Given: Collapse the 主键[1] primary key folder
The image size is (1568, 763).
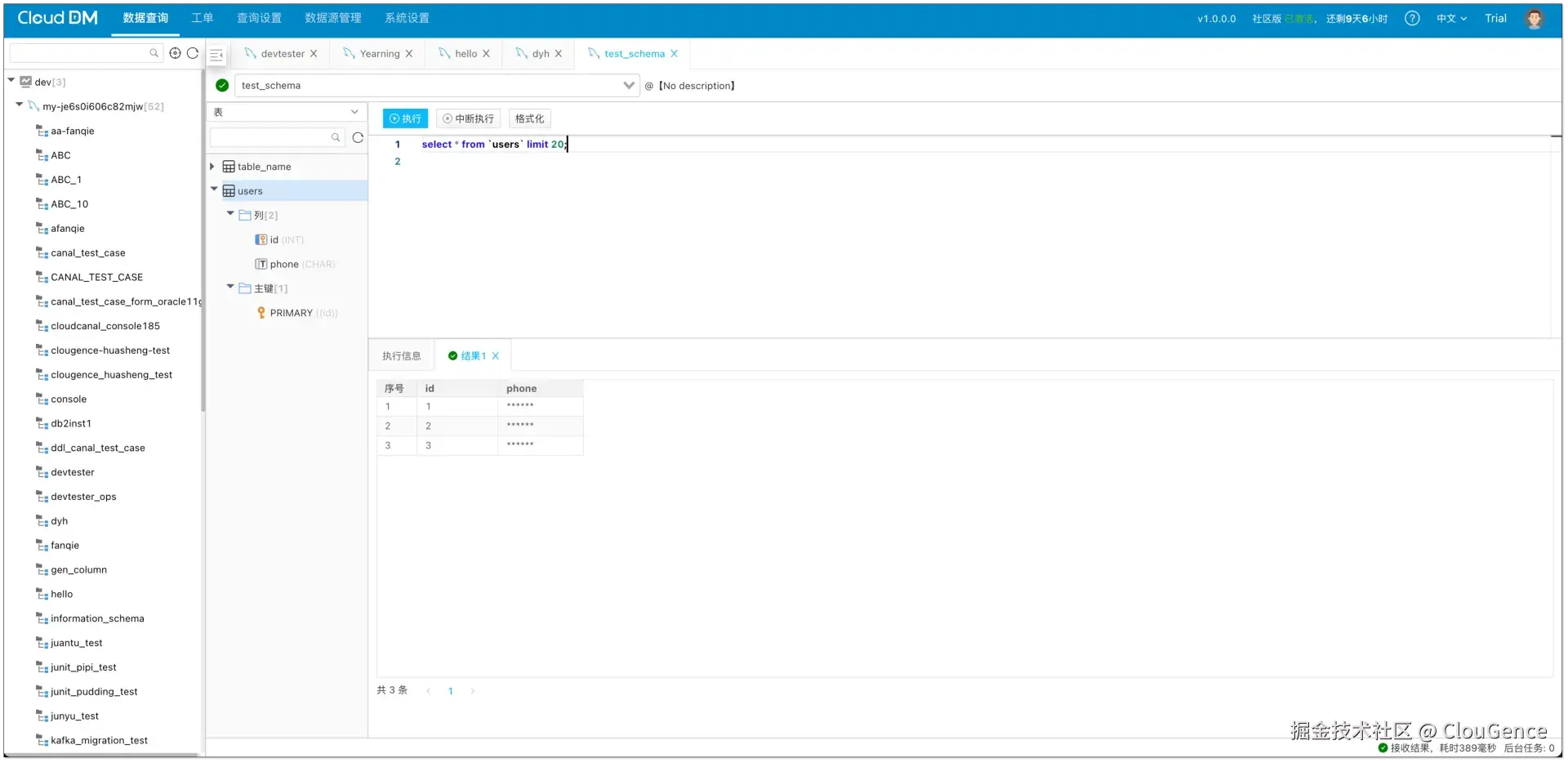Looking at the screenshot, I should 230,288.
